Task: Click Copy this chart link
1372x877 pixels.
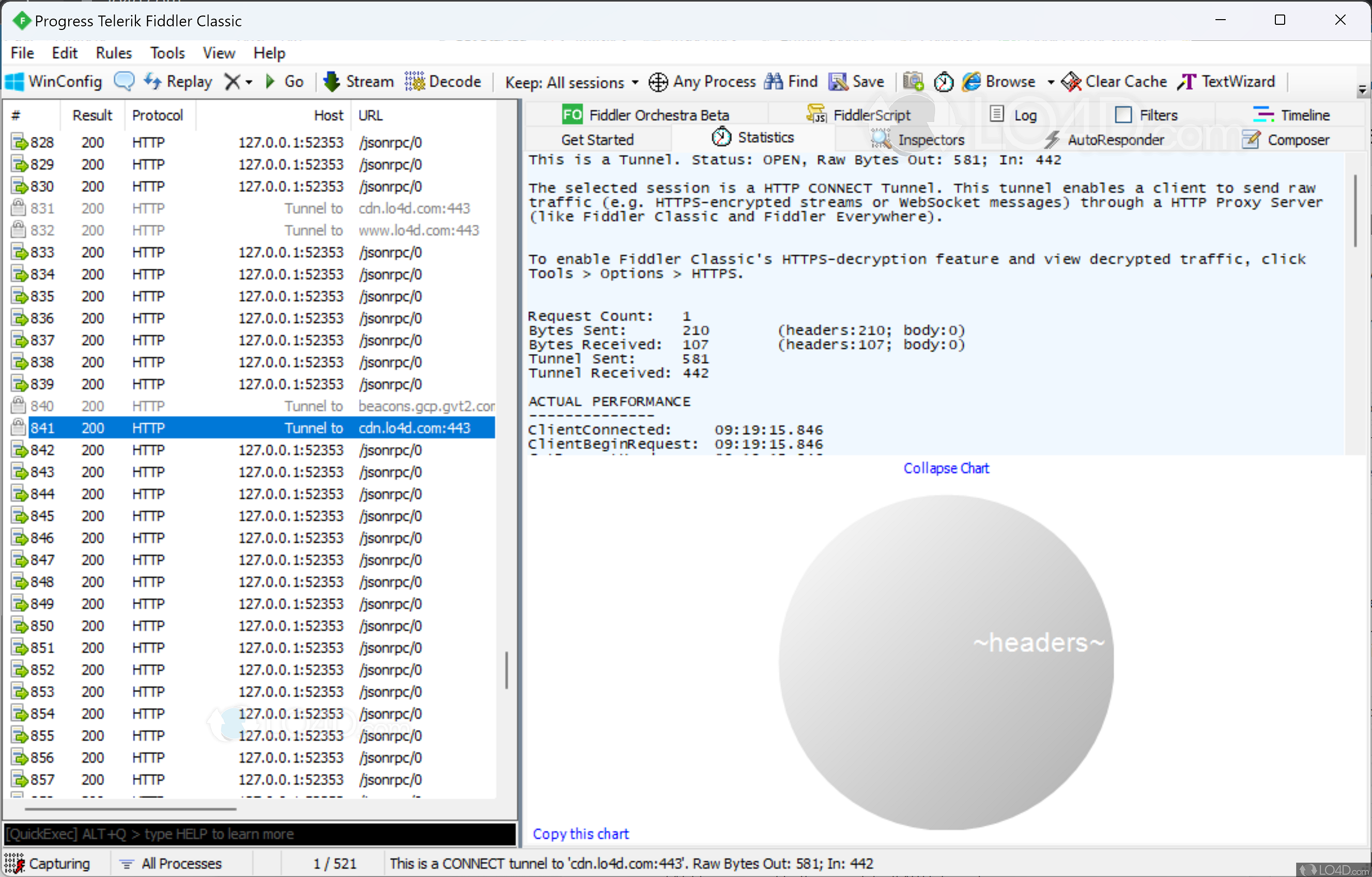Action: point(581,834)
